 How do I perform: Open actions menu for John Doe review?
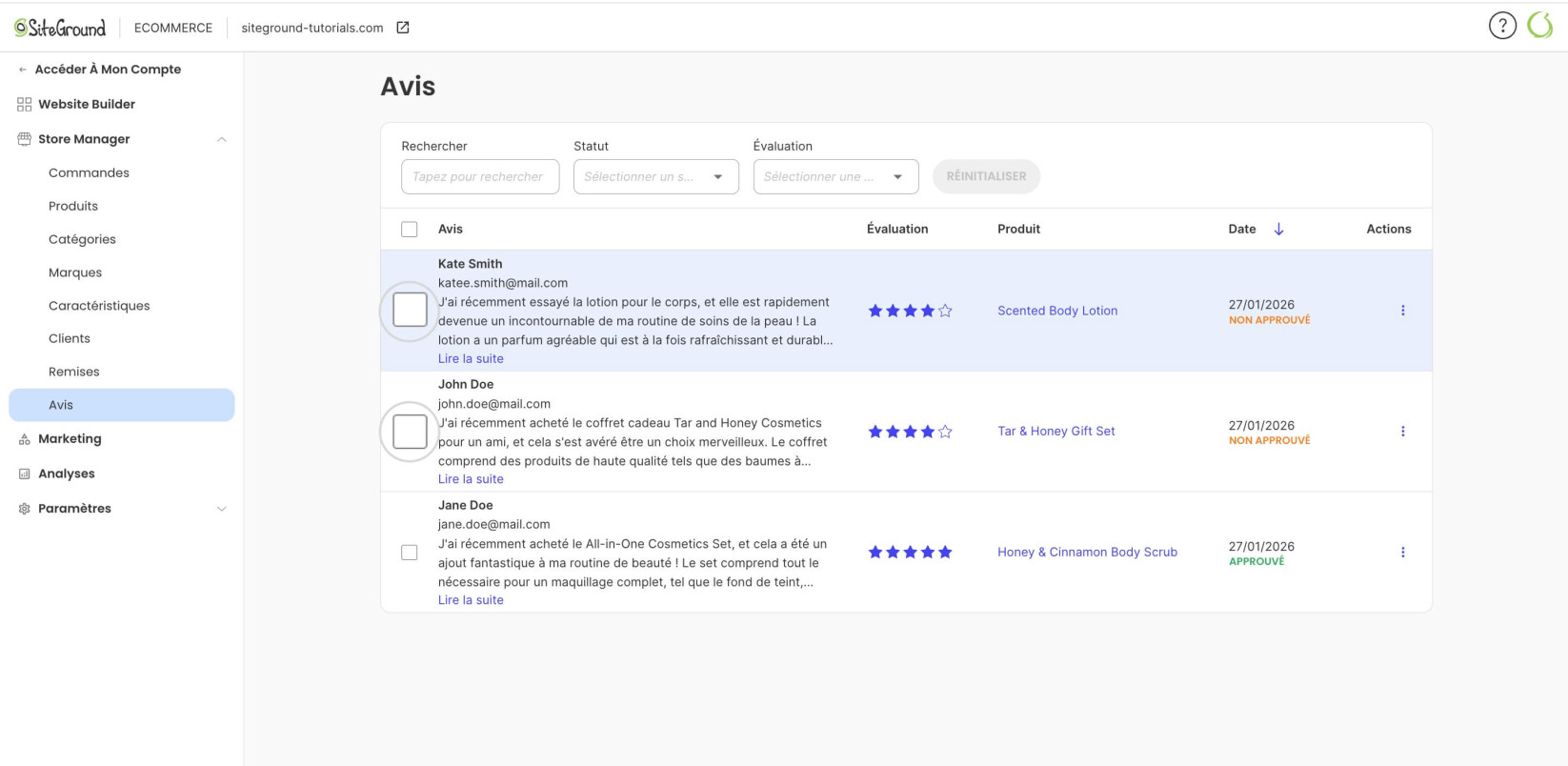pos(1402,432)
